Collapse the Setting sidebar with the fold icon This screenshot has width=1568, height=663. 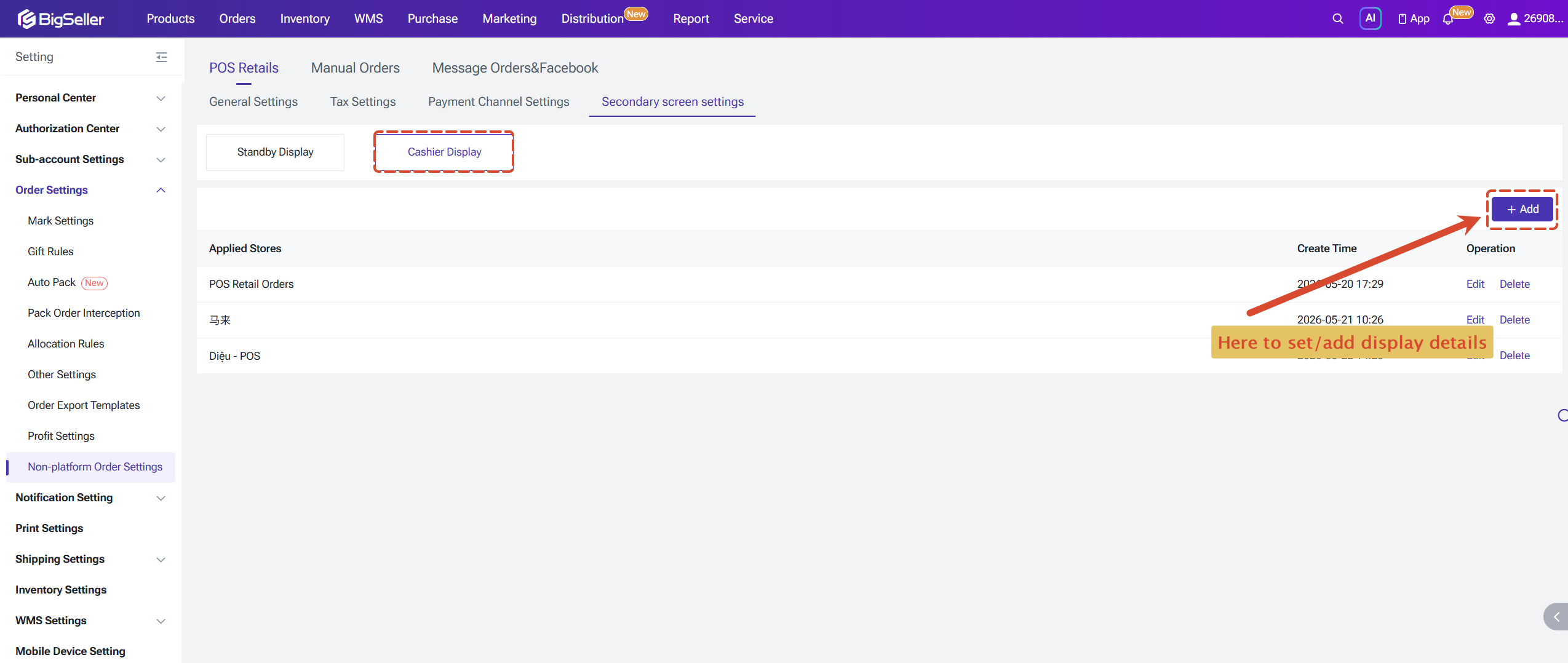161,57
